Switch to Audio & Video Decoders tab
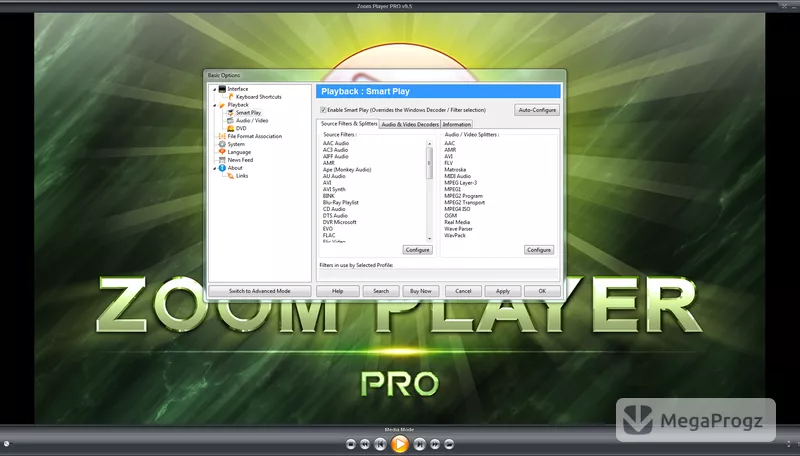The height and width of the screenshot is (456, 800). click(x=410, y=124)
